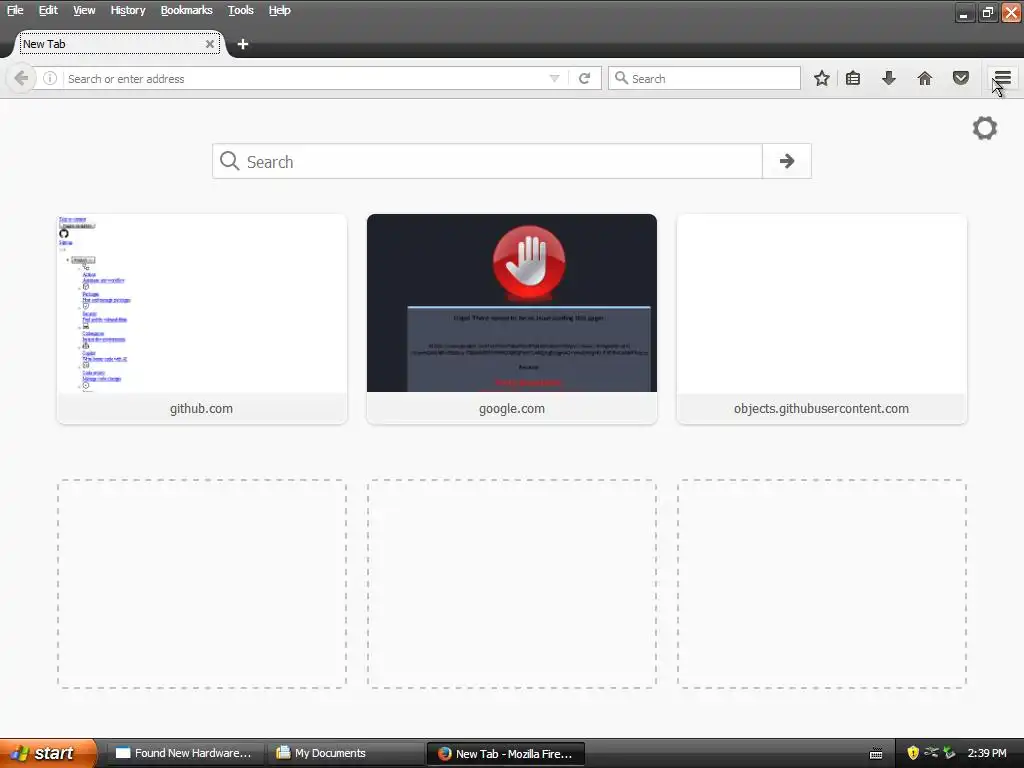Switch to My Documents taskbar window
The width and height of the screenshot is (1024, 768).
tap(344, 753)
